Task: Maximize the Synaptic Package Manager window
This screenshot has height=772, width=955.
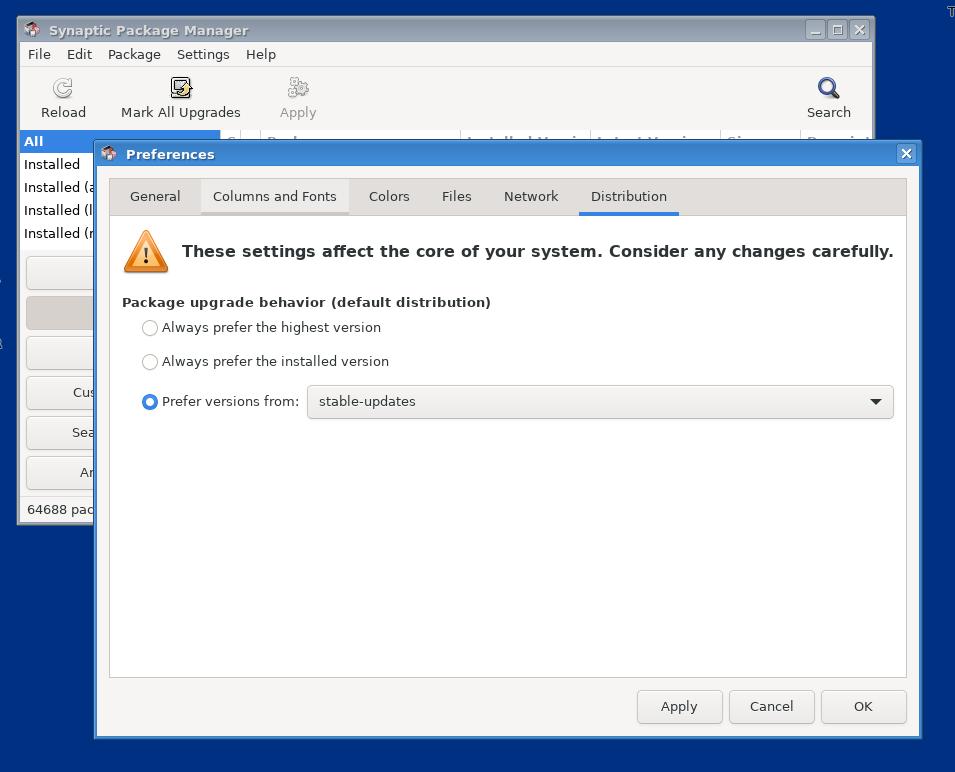Action: 837,30
